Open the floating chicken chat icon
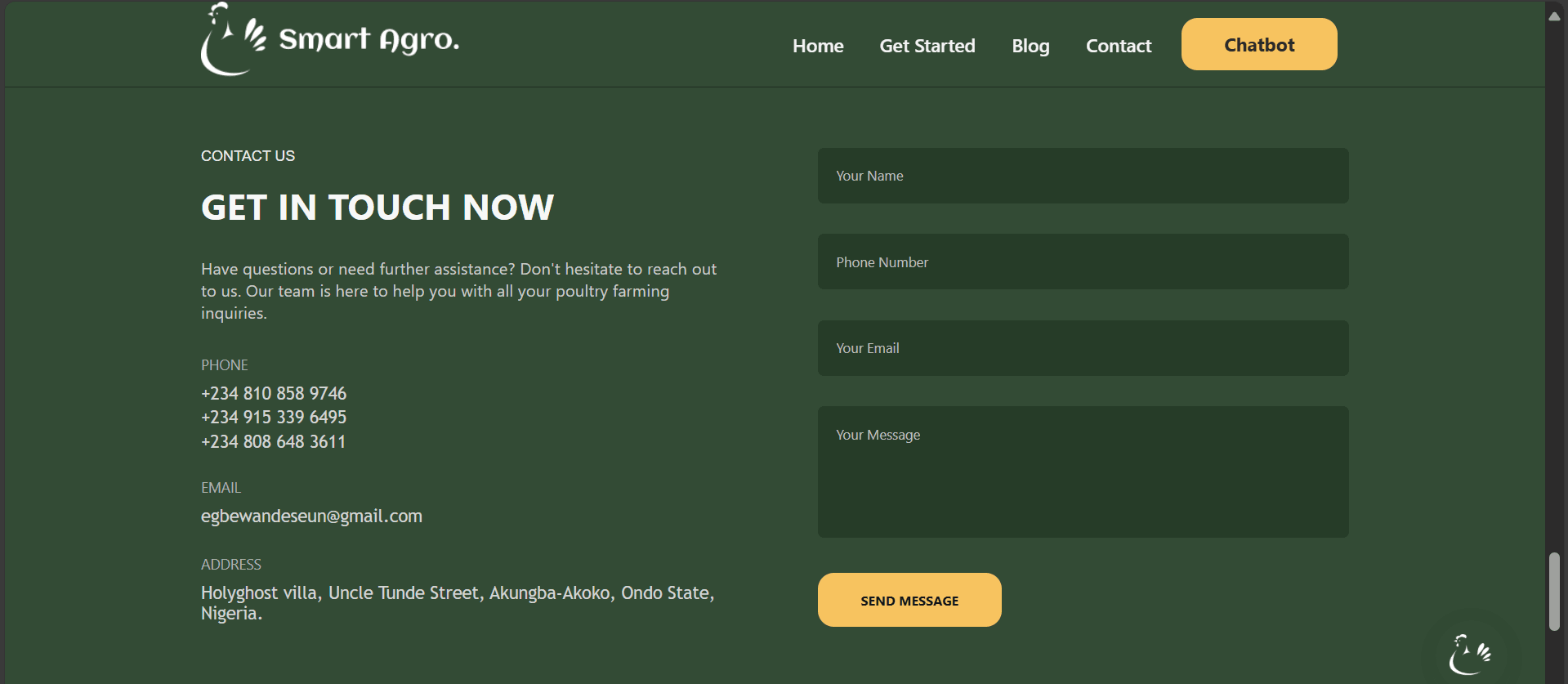1568x684 pixels. point(1470,654)
